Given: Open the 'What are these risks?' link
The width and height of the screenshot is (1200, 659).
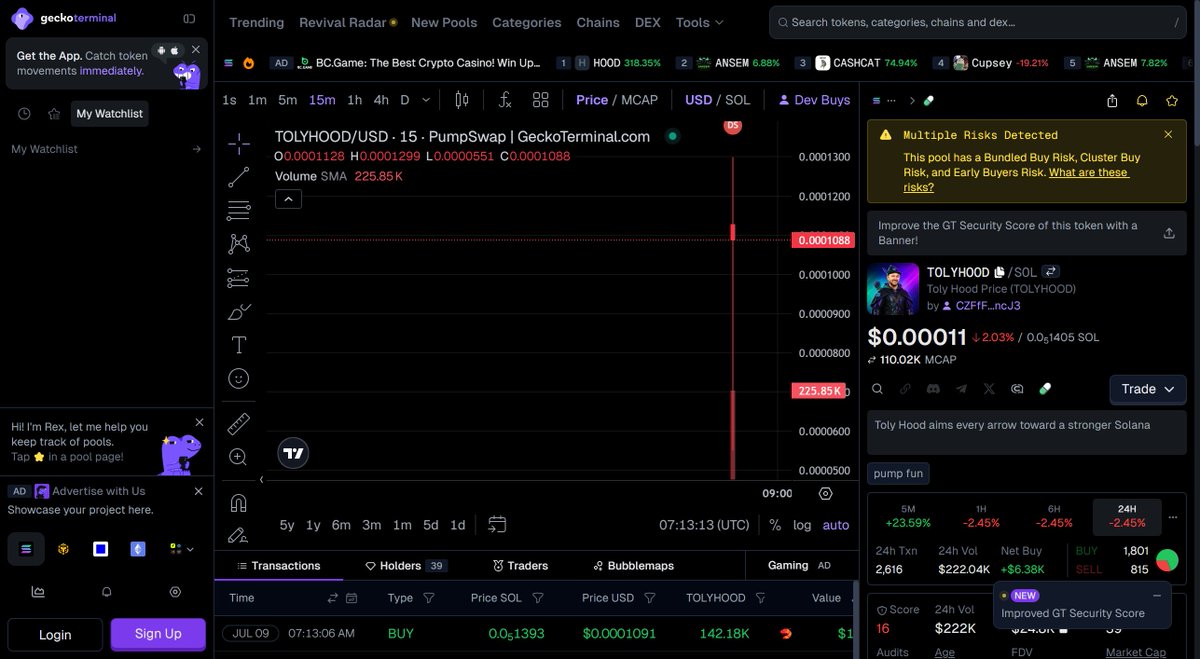Looking at the screenshot, I should point(1016,180).
